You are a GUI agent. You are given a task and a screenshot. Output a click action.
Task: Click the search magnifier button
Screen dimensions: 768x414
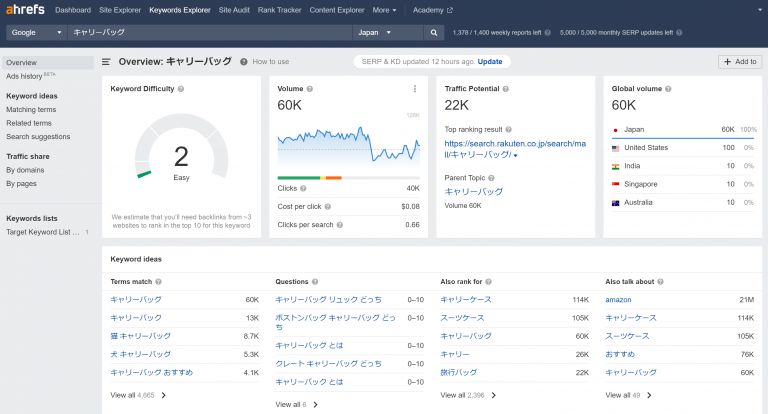tap(434, 33)
